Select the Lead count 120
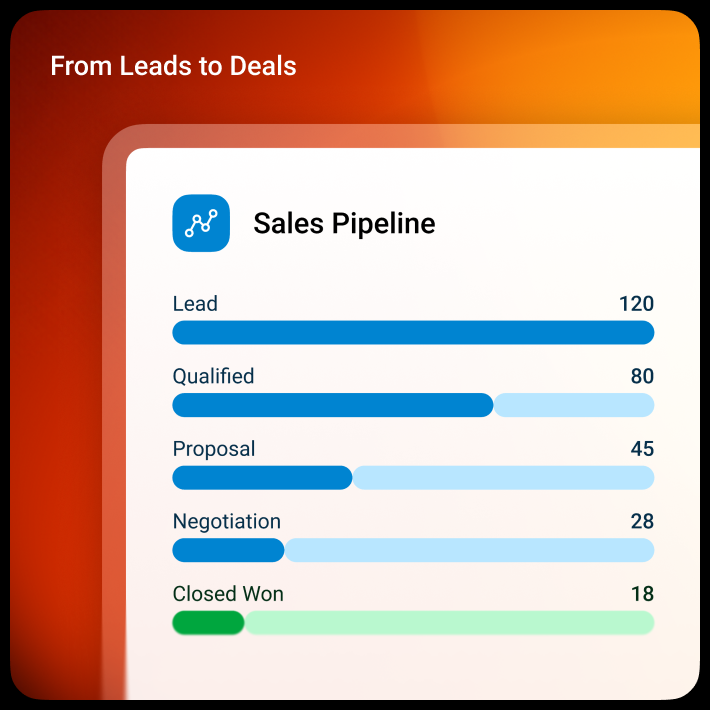 pos(636,303)
